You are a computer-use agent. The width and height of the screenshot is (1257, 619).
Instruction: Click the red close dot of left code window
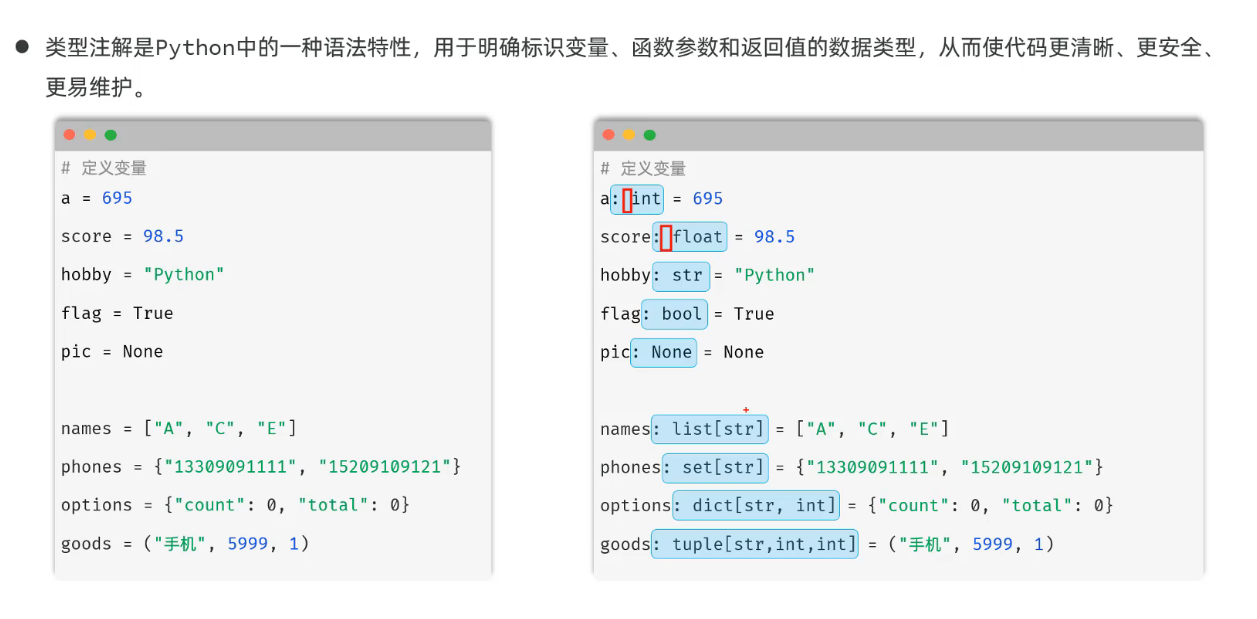tap(69, 135)
